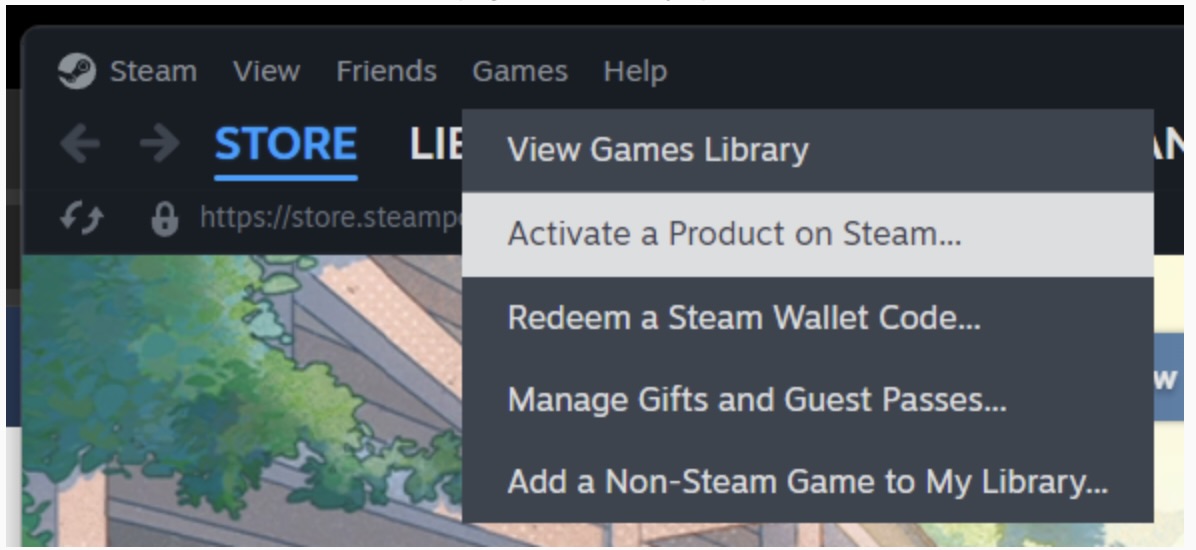
Task: Select Redeem a Steam Wallet Code
Action: coord(808,317)
